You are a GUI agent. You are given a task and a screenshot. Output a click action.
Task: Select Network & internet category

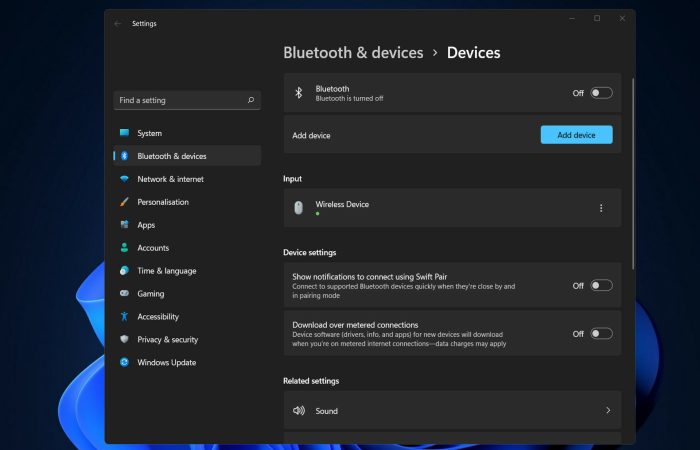pos(187,179)
